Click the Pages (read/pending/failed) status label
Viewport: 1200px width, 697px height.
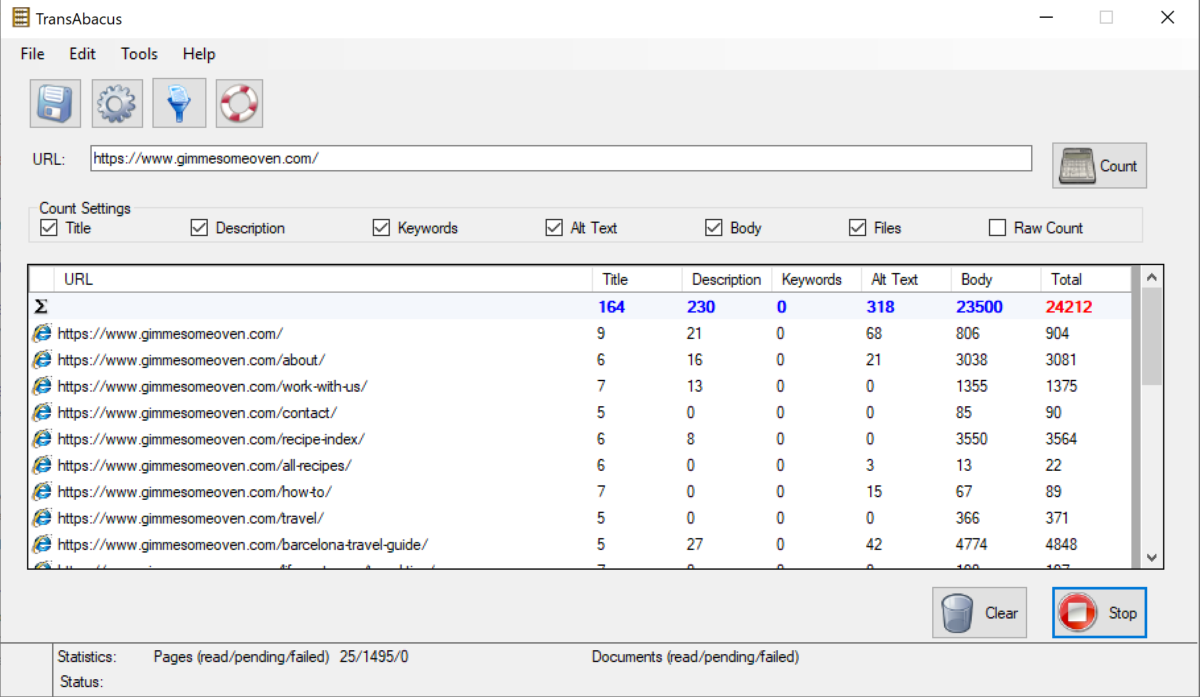241,657
